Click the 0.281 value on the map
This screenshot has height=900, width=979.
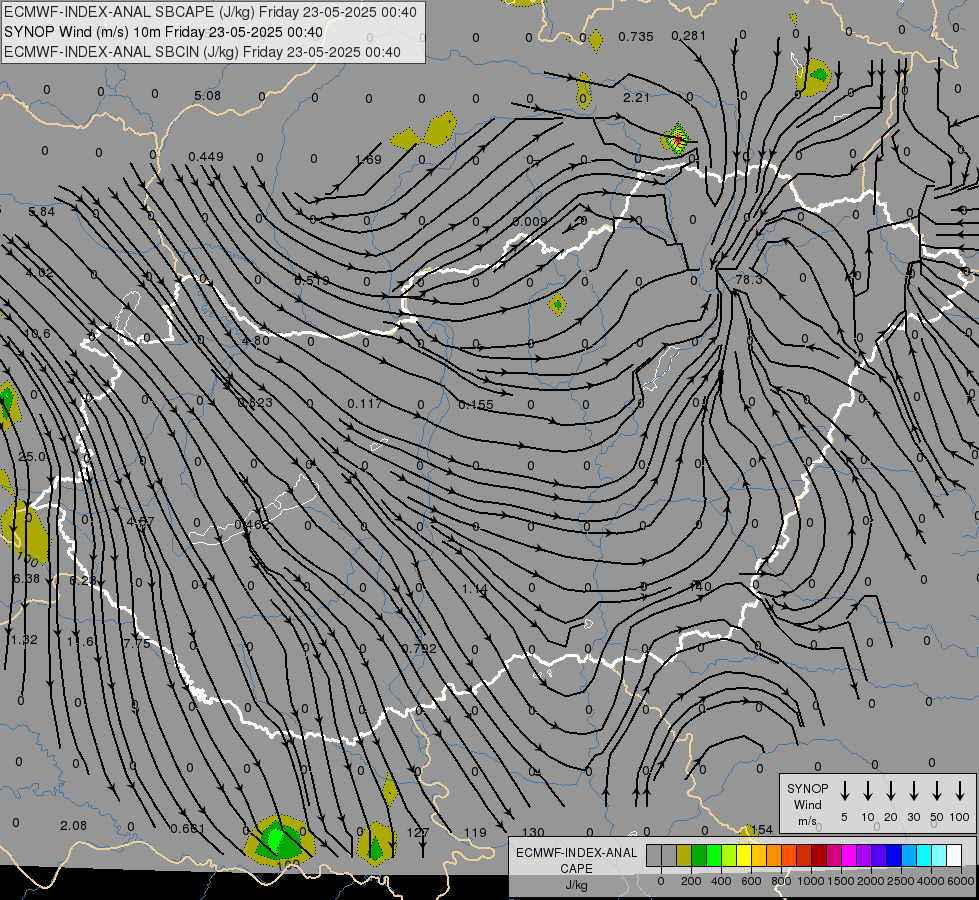click(688, 36)
